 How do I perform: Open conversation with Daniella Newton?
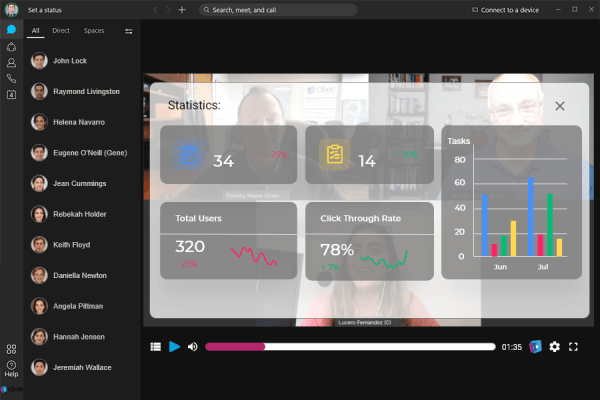pos(82,275)
